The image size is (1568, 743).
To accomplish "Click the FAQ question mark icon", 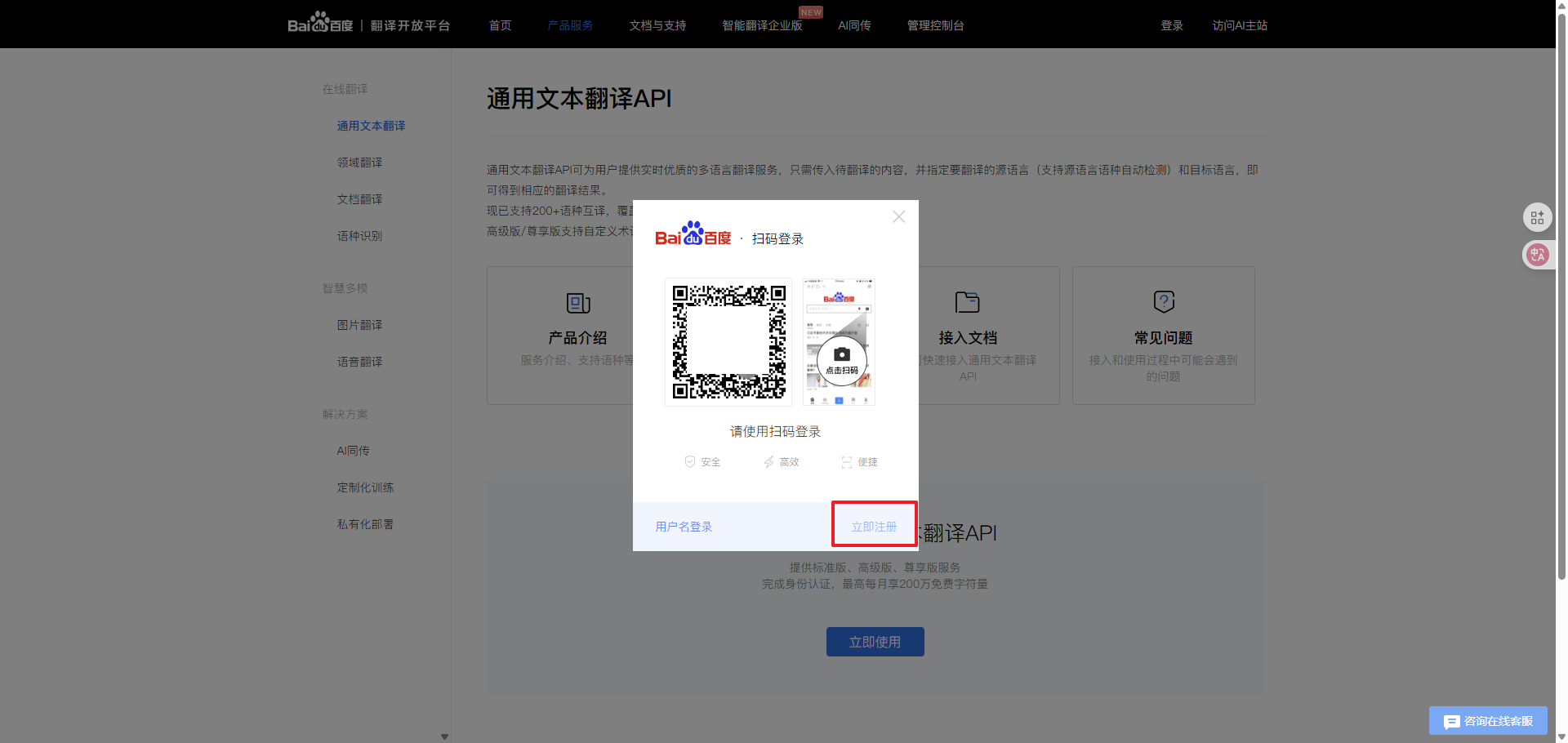I will point(1163,301).
